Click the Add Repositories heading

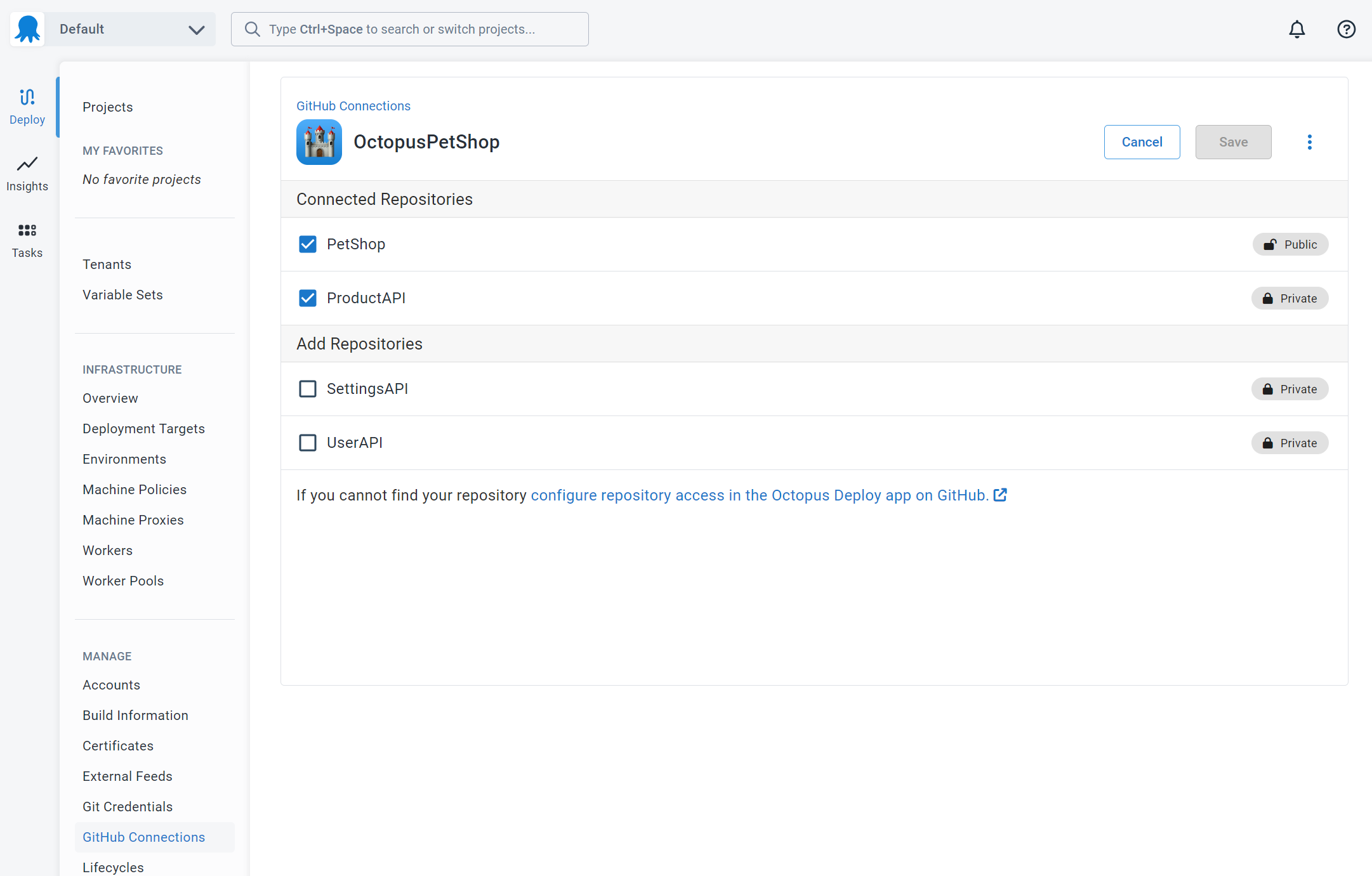(x=359, y=344)
